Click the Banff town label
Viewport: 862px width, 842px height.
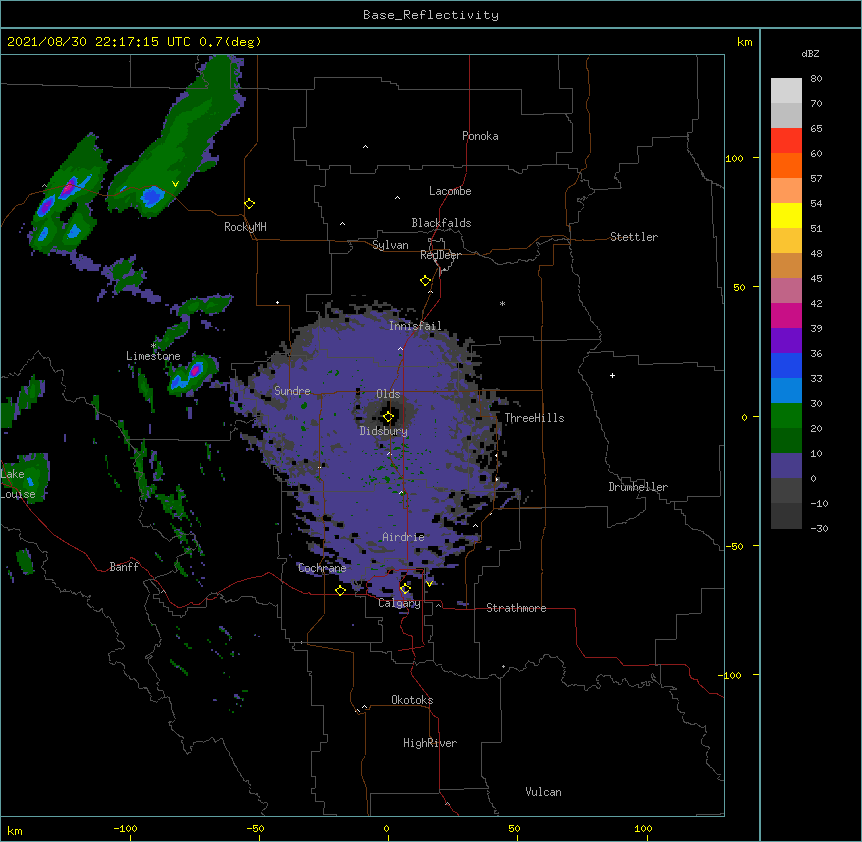pyautogui.click(x=124, y=567)
